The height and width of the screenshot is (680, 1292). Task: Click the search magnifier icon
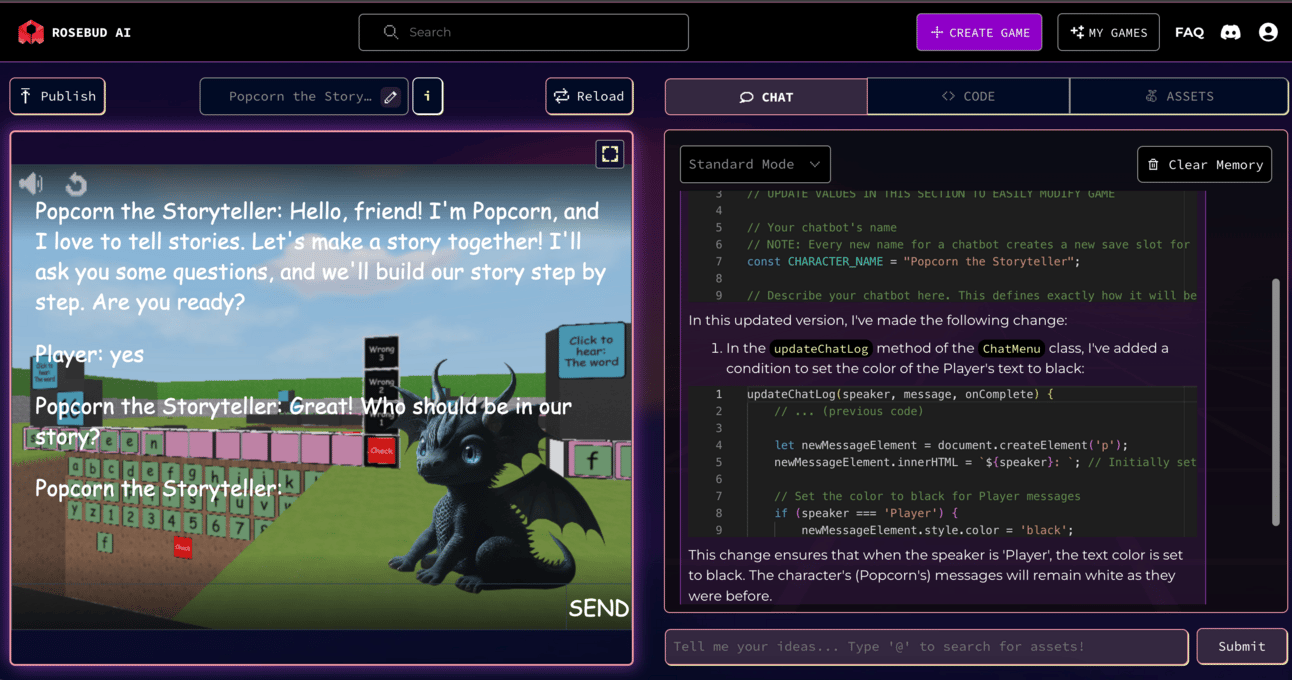pyautogui.click(x=391, y=32)
